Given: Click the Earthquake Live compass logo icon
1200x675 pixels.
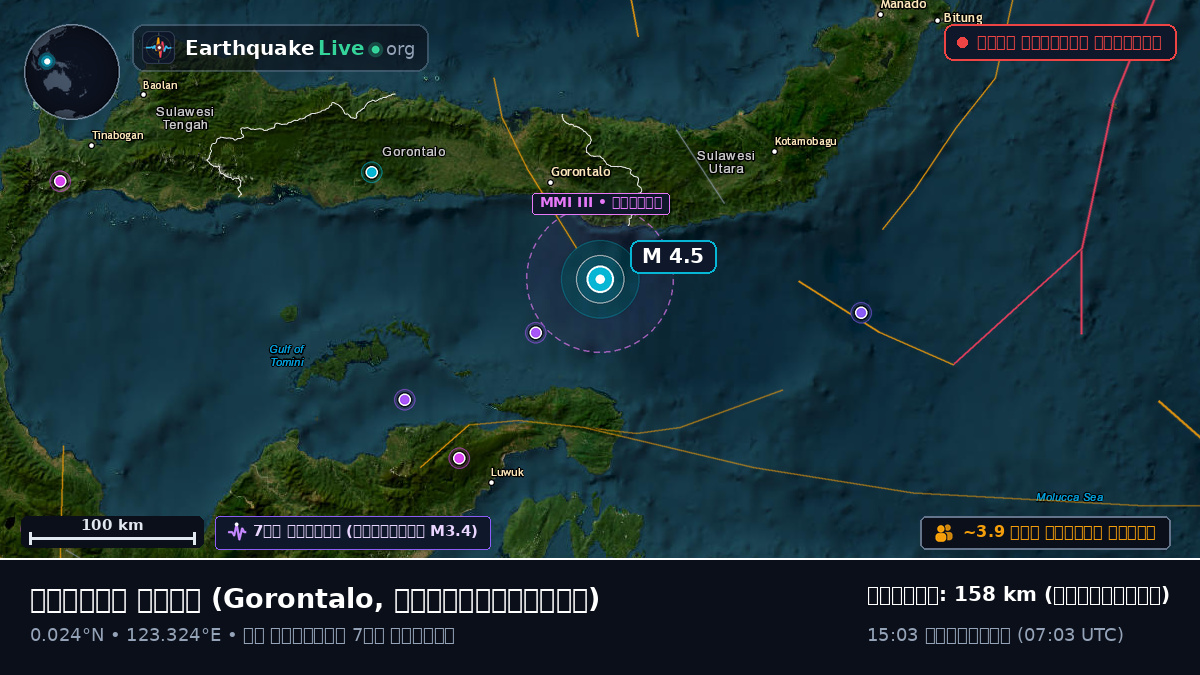Looking at the screenshot, I should (159, 48).
